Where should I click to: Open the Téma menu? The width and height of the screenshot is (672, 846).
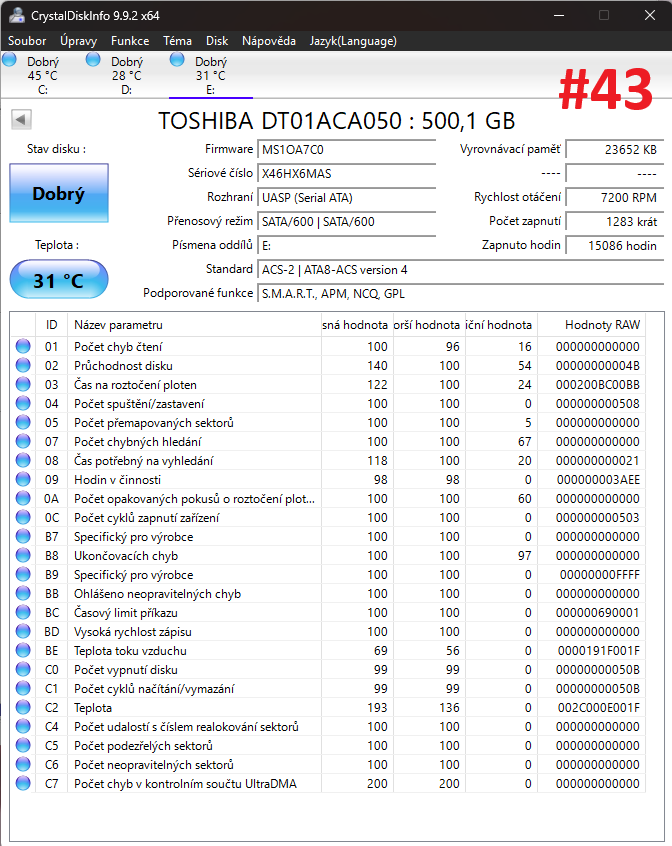click(x=177, y=41)
